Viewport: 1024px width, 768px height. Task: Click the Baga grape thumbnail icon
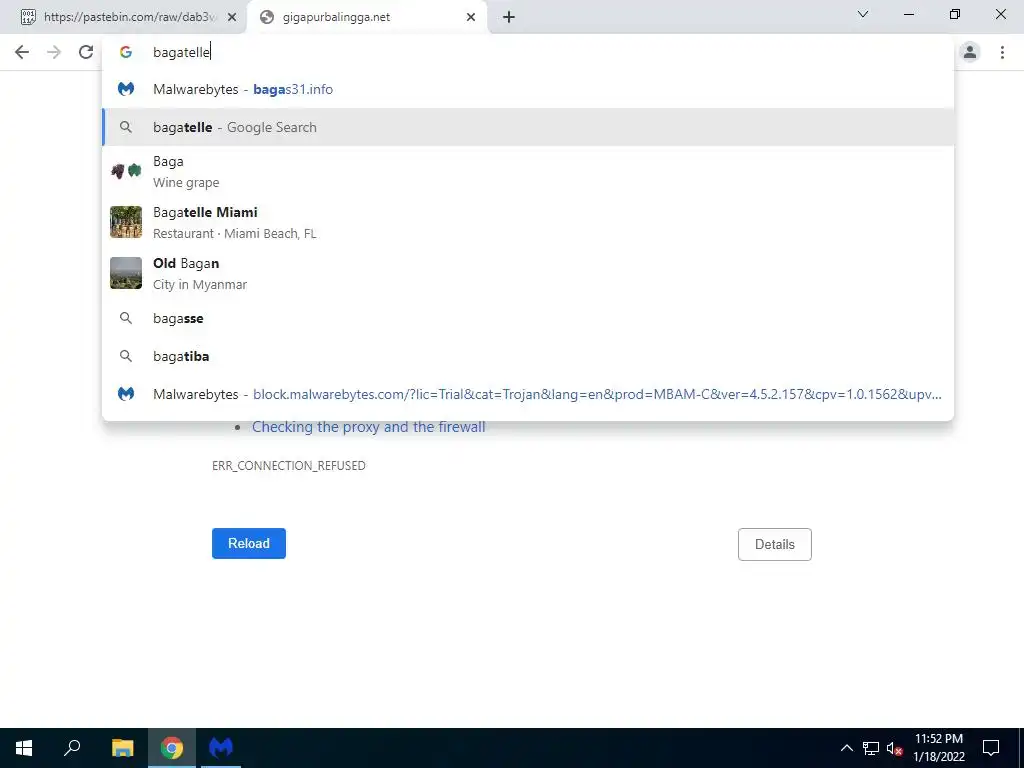[x=126, y=171]
